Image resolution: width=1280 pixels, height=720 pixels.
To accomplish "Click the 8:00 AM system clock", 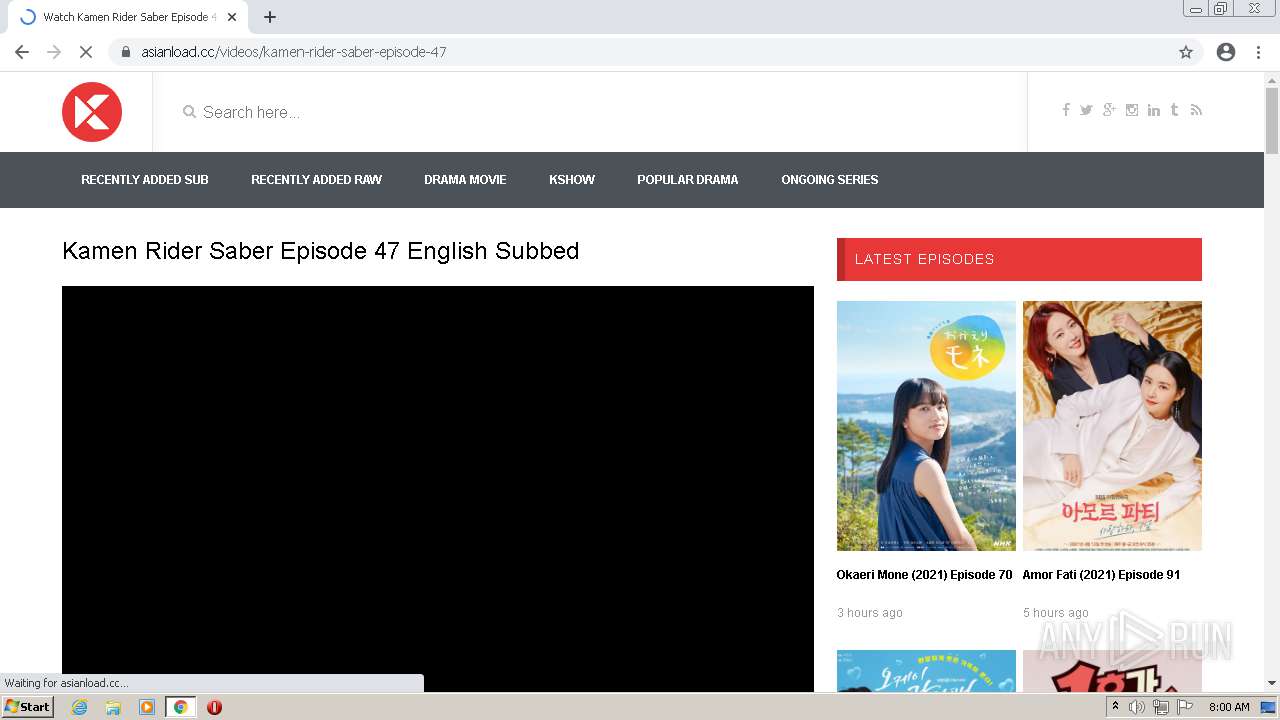I will pyautogui.click(x=1229, y=707).
